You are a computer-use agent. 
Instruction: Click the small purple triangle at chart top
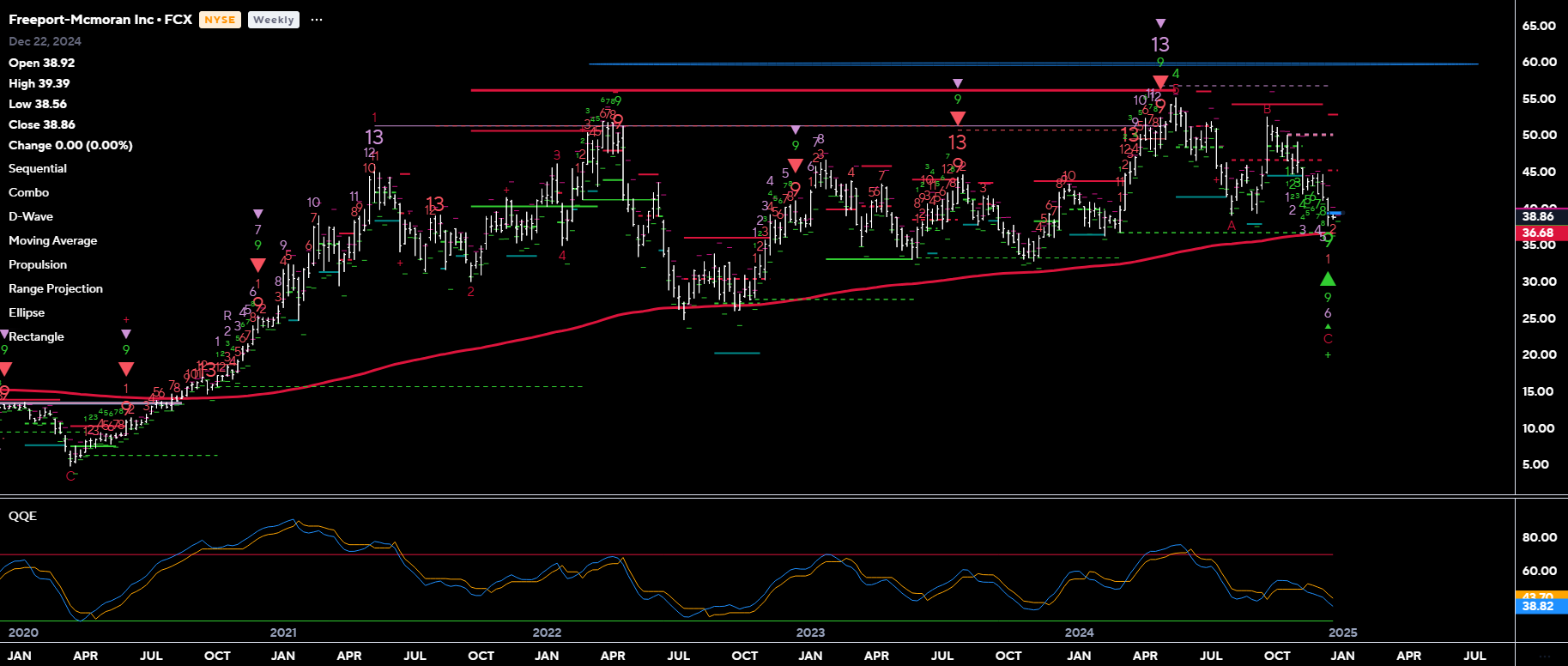click(1160, 23)
